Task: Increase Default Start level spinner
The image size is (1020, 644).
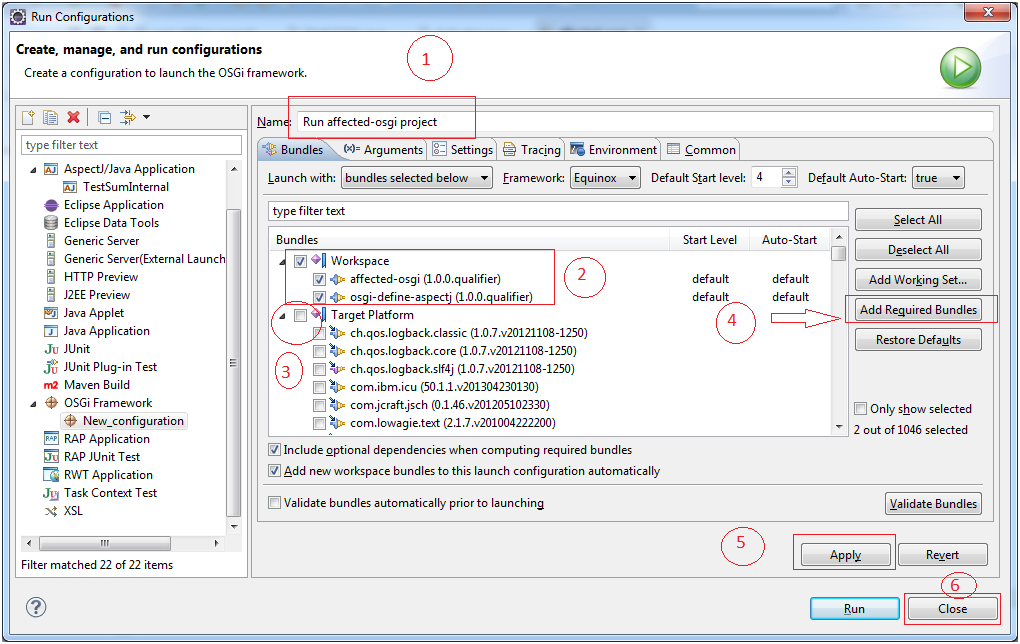Action: pos(788,173)
